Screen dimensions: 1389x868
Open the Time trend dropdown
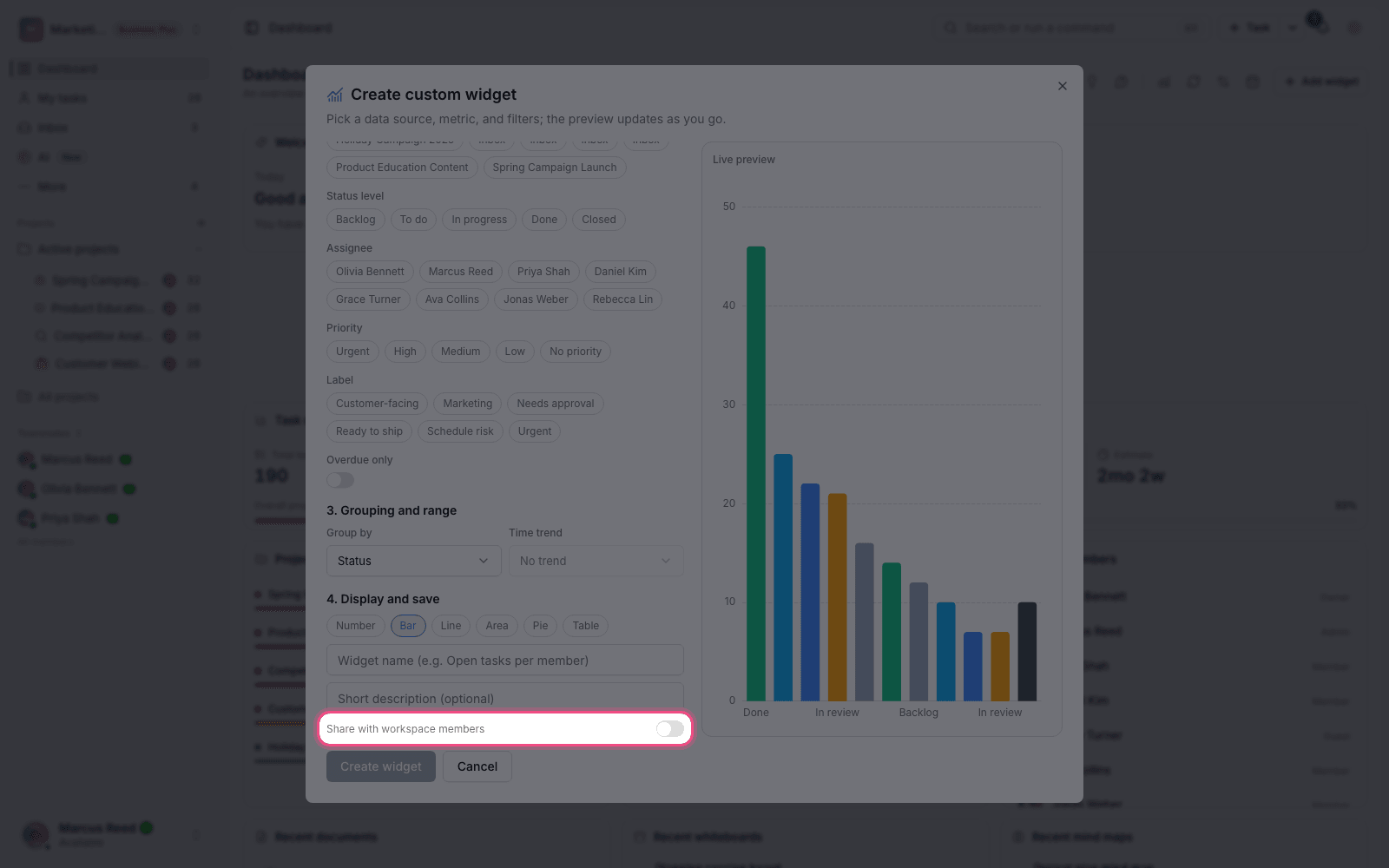click(x=596, y=561)
